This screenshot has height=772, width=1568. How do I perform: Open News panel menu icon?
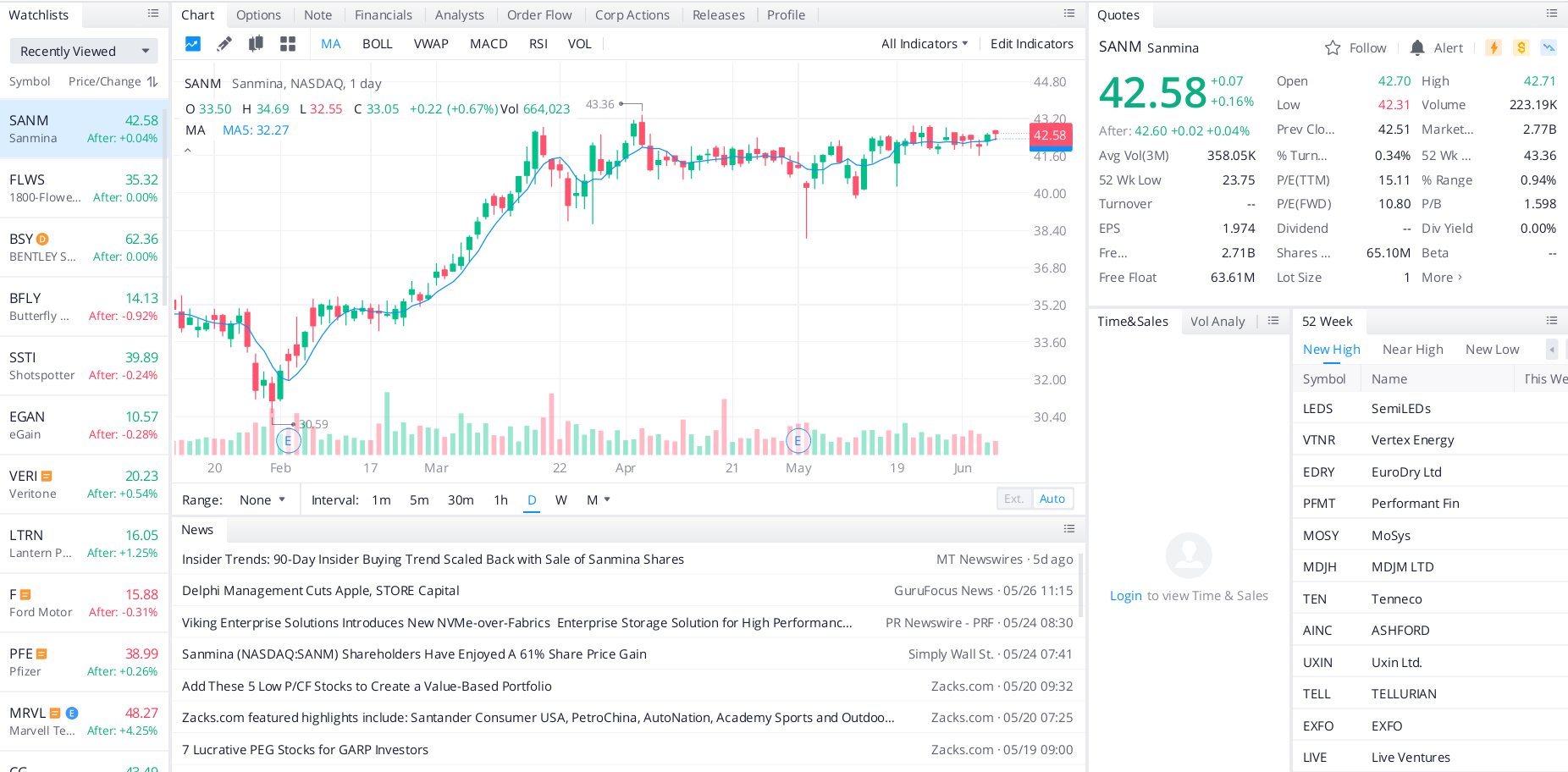pyautogui.click(x=1069, y=529)
